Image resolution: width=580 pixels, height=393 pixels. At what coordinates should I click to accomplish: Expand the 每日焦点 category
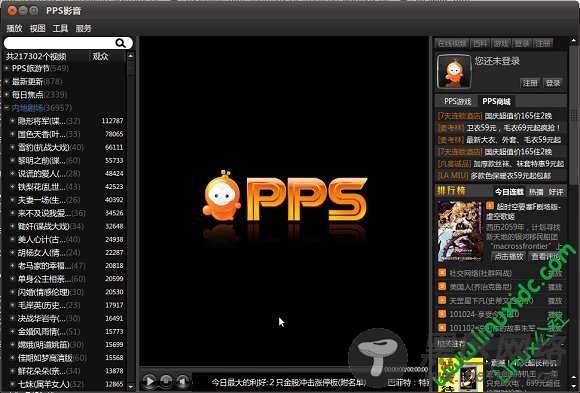click(7, 95)
